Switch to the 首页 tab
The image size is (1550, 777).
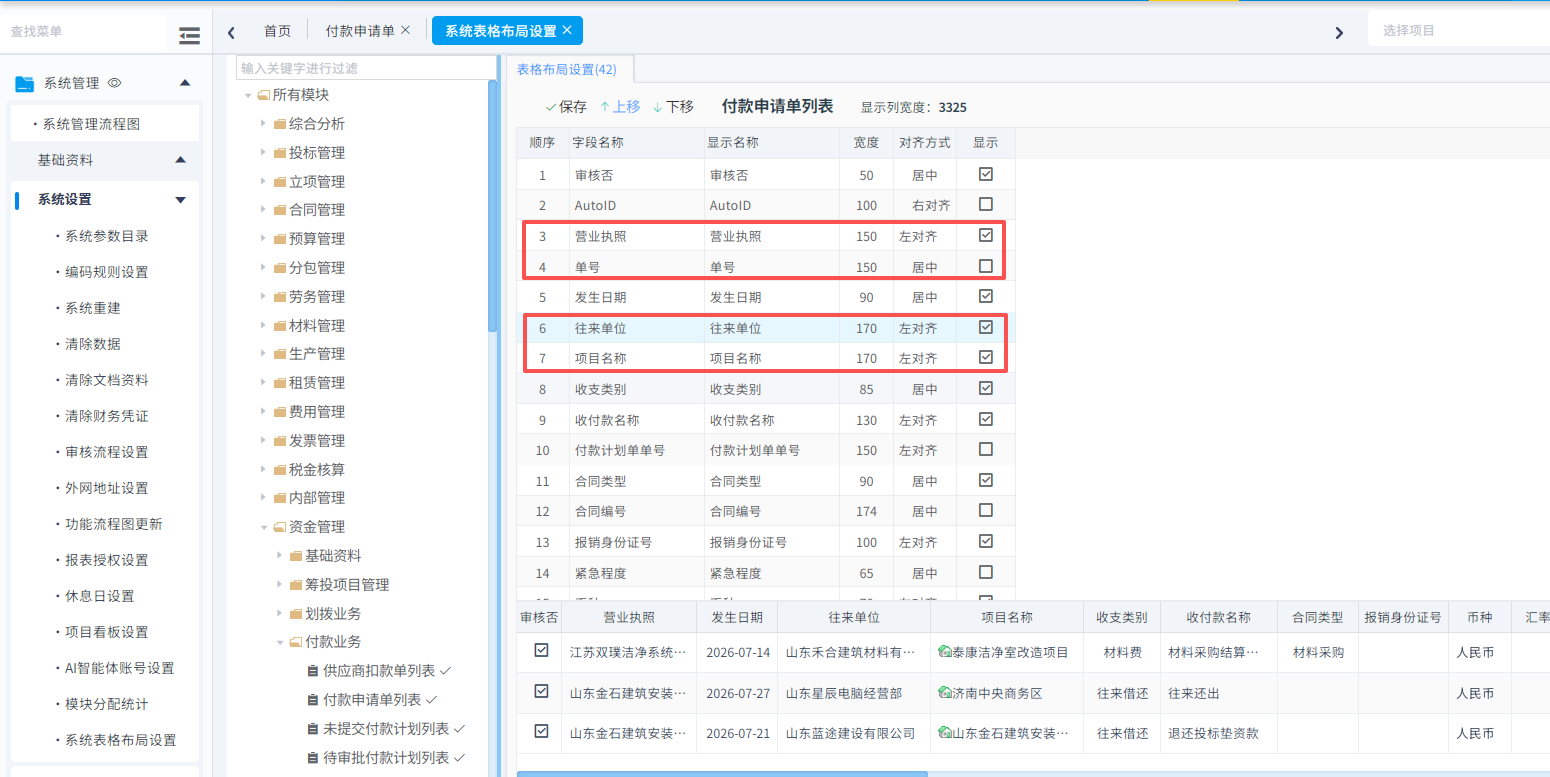tap(277, 31)
